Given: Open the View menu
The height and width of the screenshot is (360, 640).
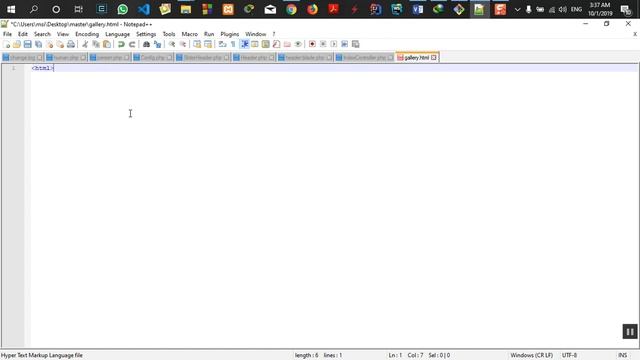Looking at the screenshot, I should point(63,34).
